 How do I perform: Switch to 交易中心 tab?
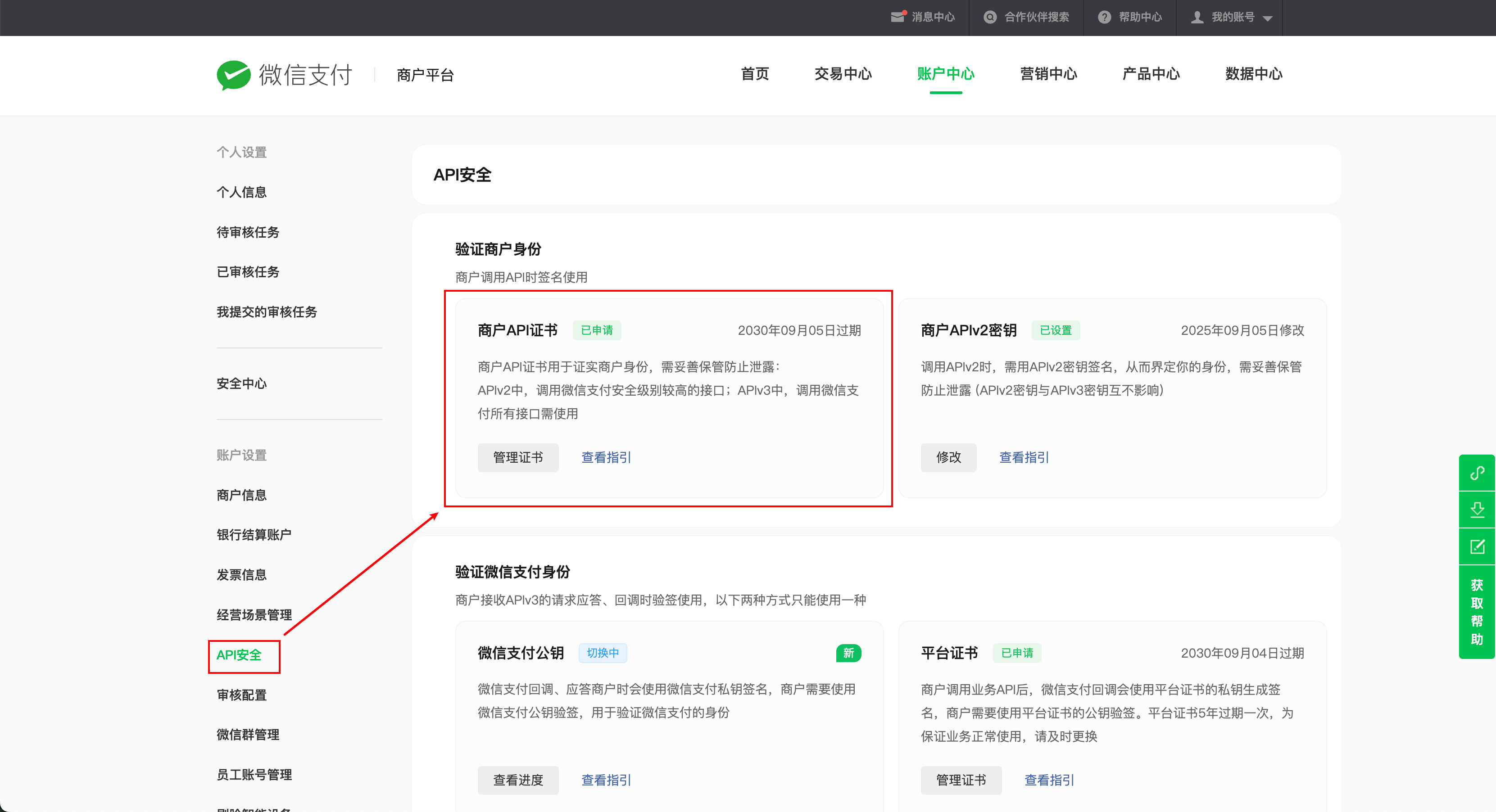pos(843,74)
